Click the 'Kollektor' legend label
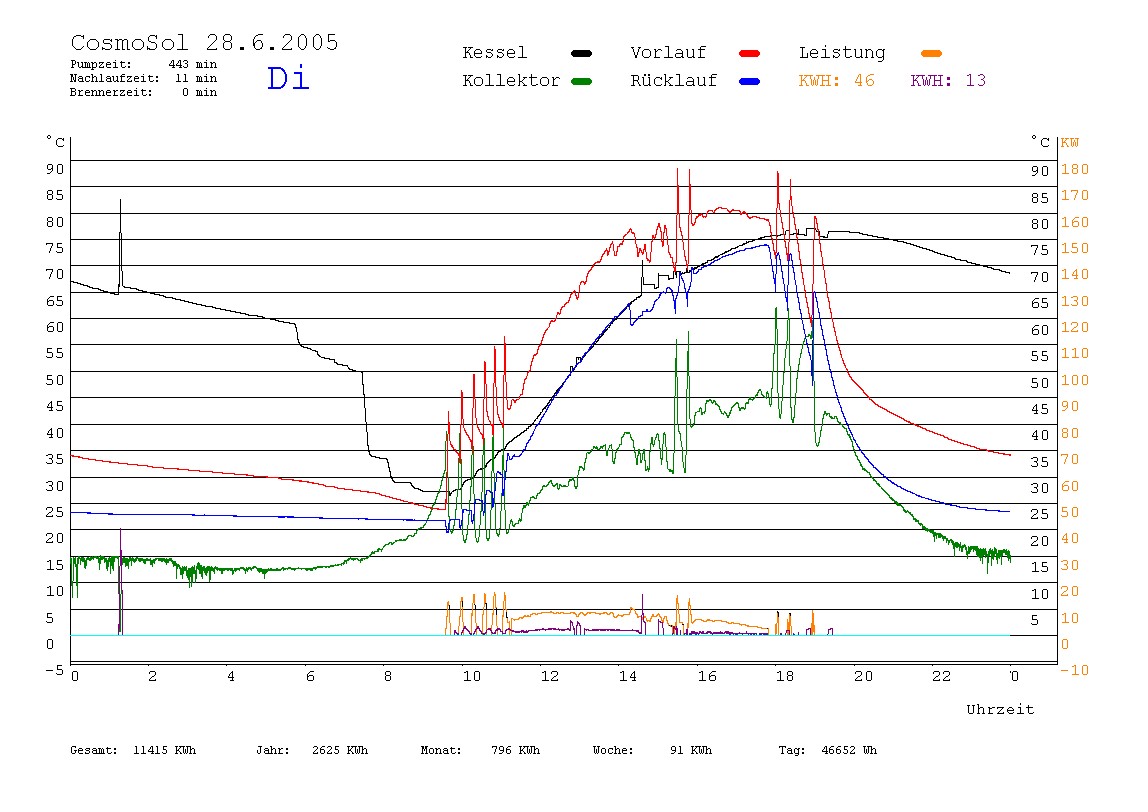Screen dimensions: 1148x812 pos(511,81)
